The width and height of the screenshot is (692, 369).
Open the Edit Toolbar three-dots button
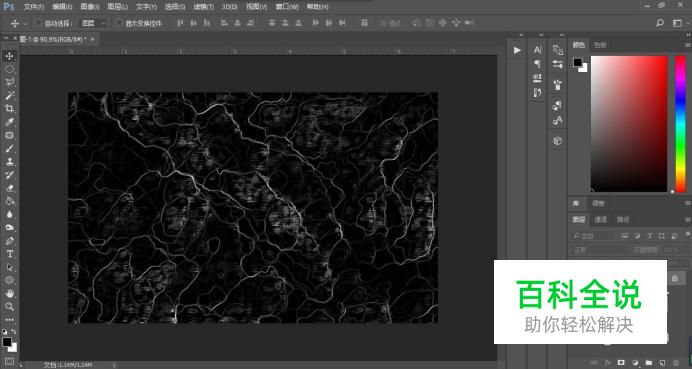pos(10,320)
